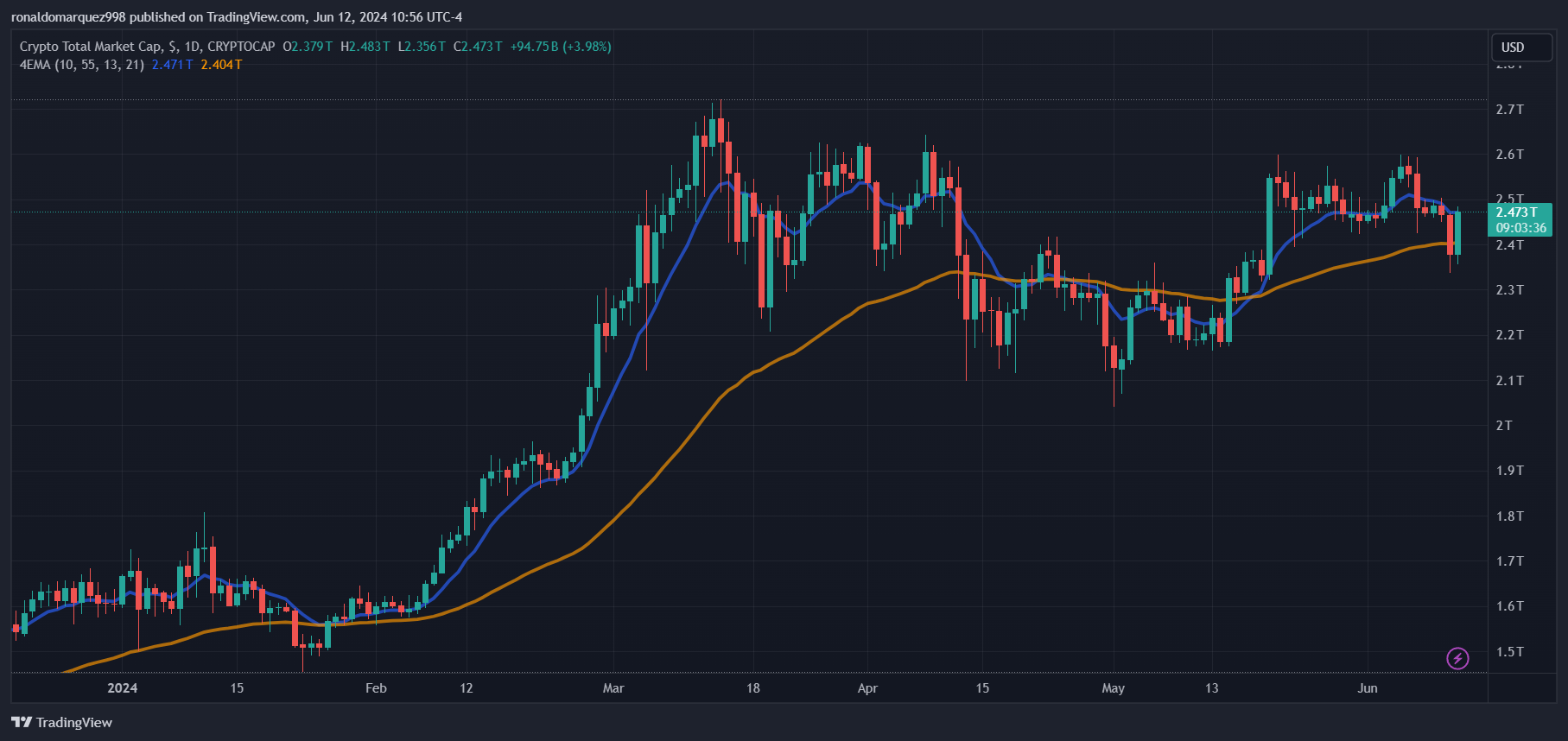The width and height of the screenshot is (1568, 741).
Task: Click the 2.6T price axis label
Action: pyautogui.click(x=1510, y=155)
